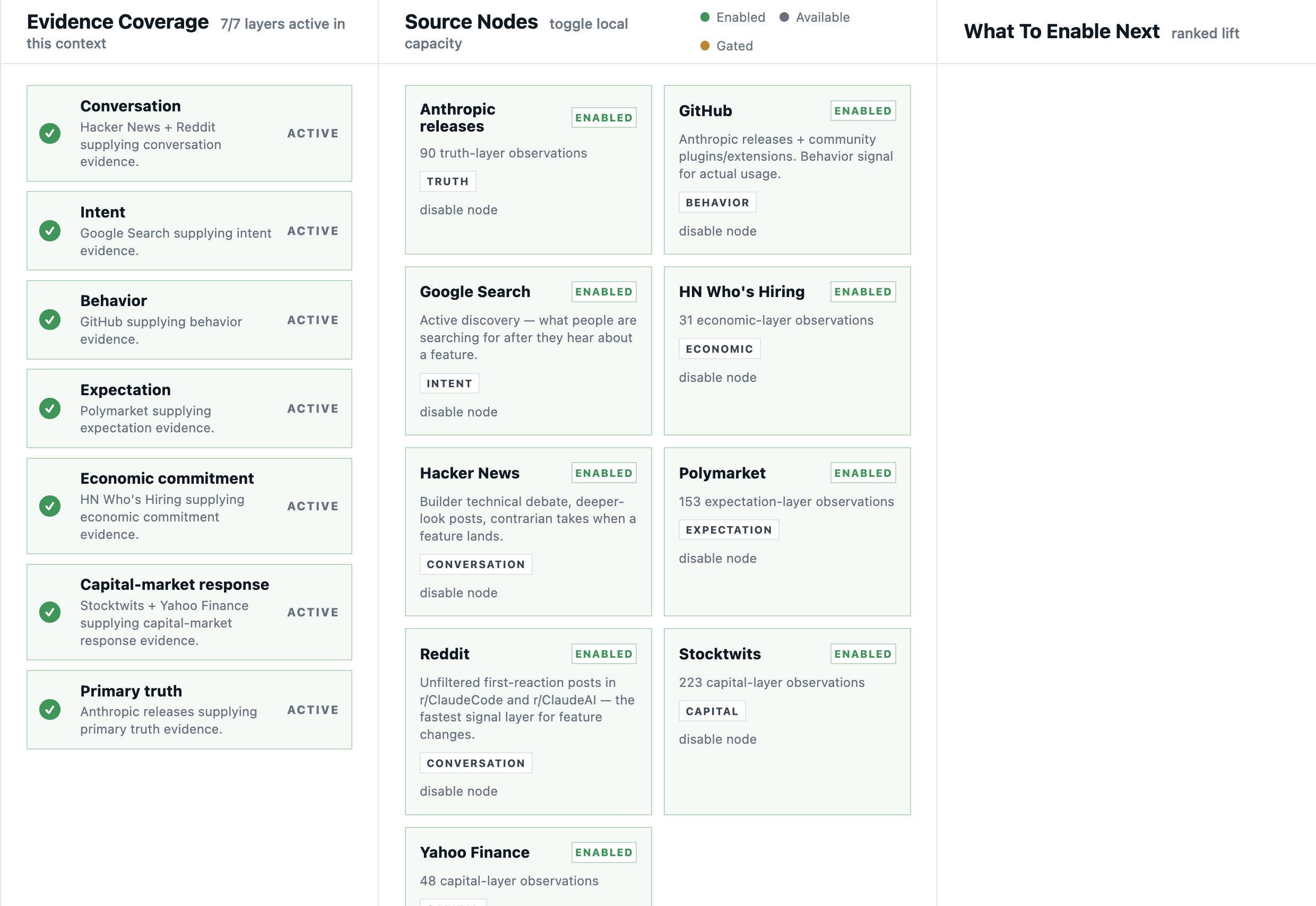Click the Evidence Coverage heading
The width and height of the screenshot is (1316, 906).
(x=117, y=22)
